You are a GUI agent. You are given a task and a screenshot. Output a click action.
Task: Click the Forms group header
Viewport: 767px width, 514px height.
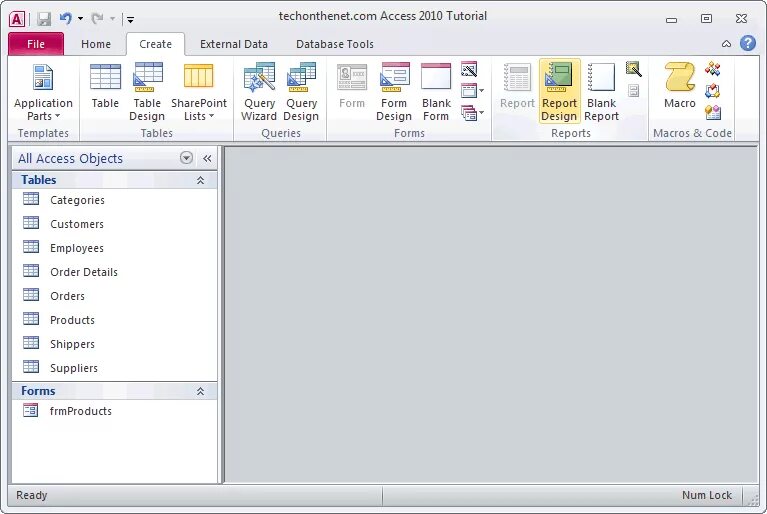pyautogui.click(x=114, y=391)
